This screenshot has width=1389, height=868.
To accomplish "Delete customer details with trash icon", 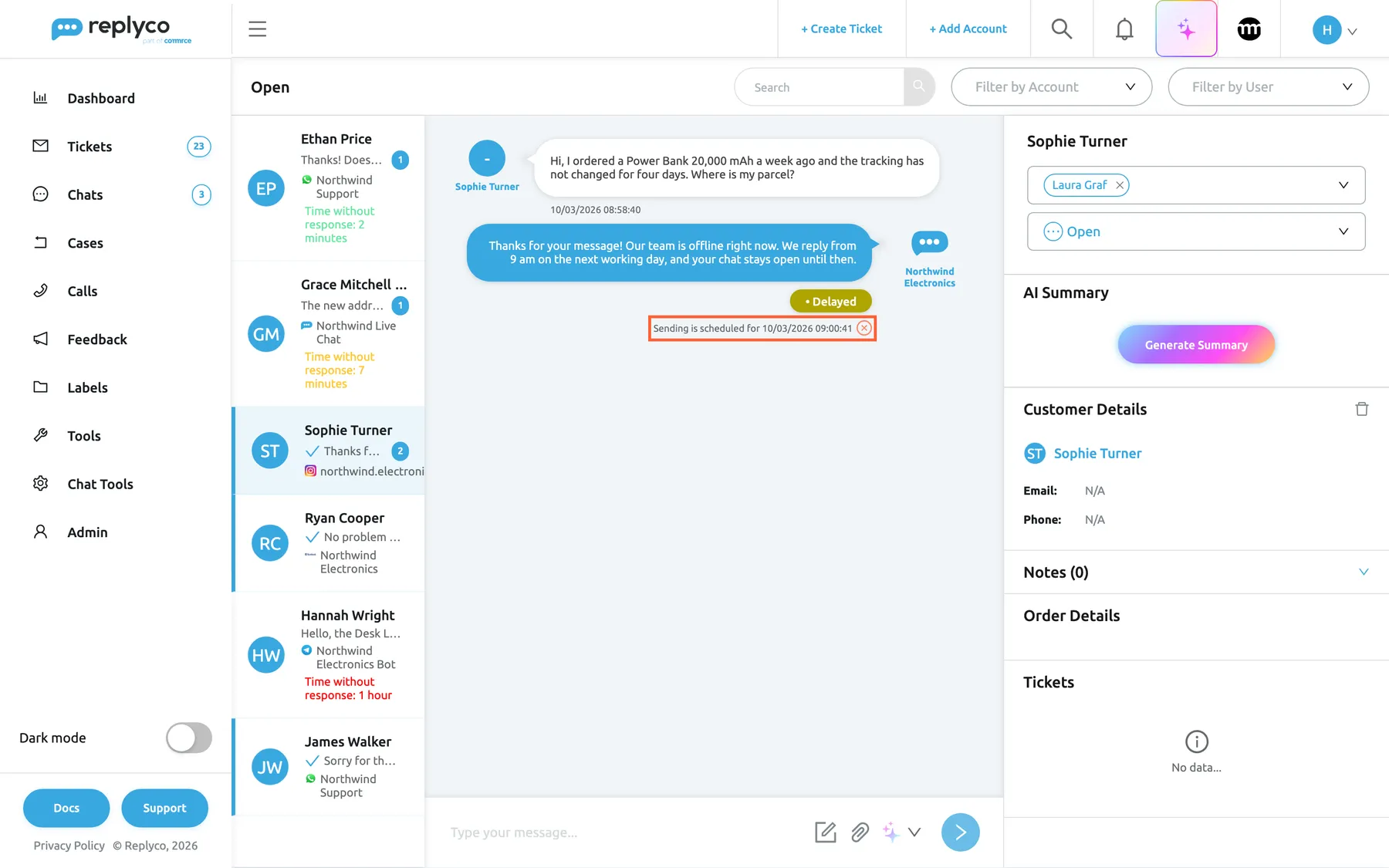I will point(1362,409).
